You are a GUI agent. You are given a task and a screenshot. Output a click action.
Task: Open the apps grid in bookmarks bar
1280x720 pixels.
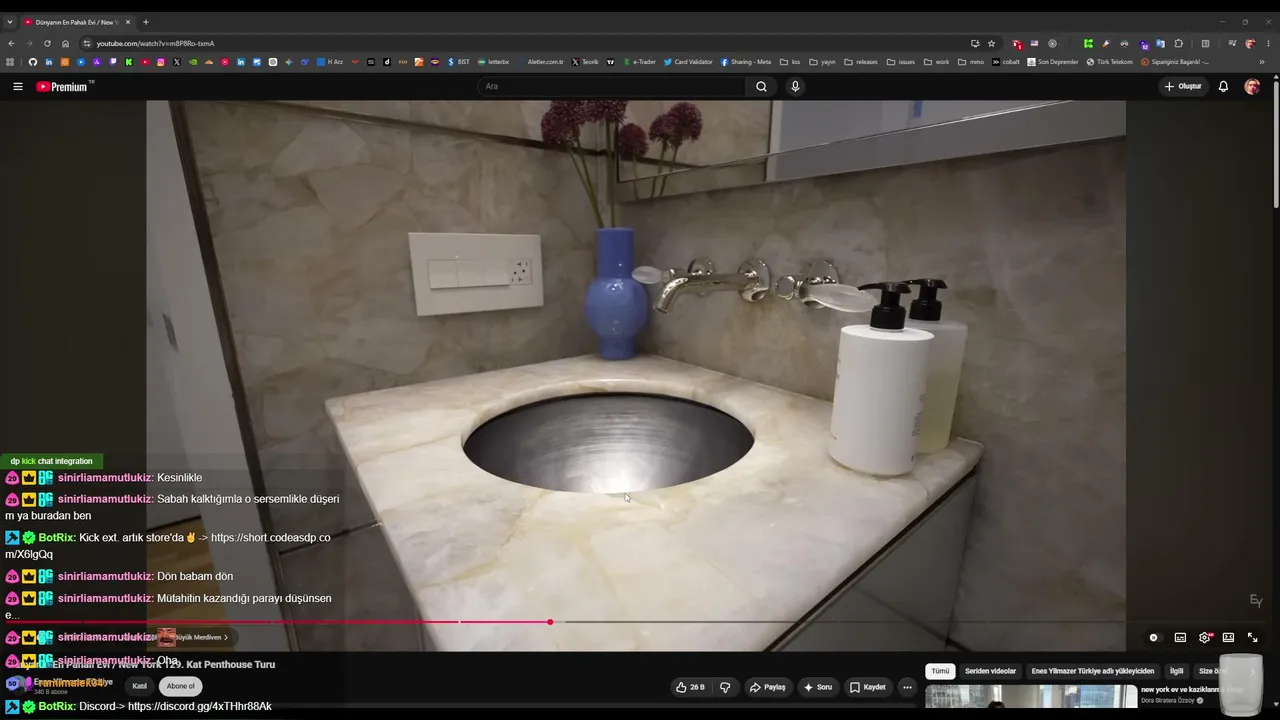click(x=11, y=62)
